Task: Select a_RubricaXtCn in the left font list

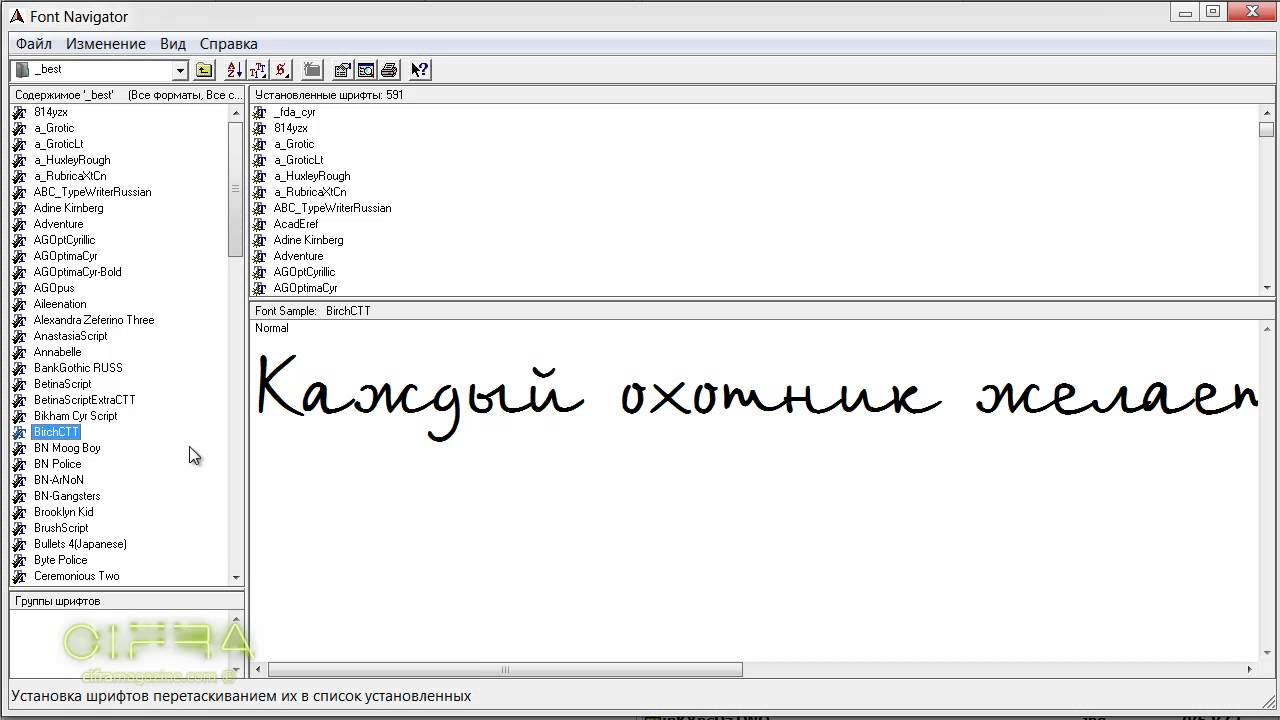Action: 70,176
